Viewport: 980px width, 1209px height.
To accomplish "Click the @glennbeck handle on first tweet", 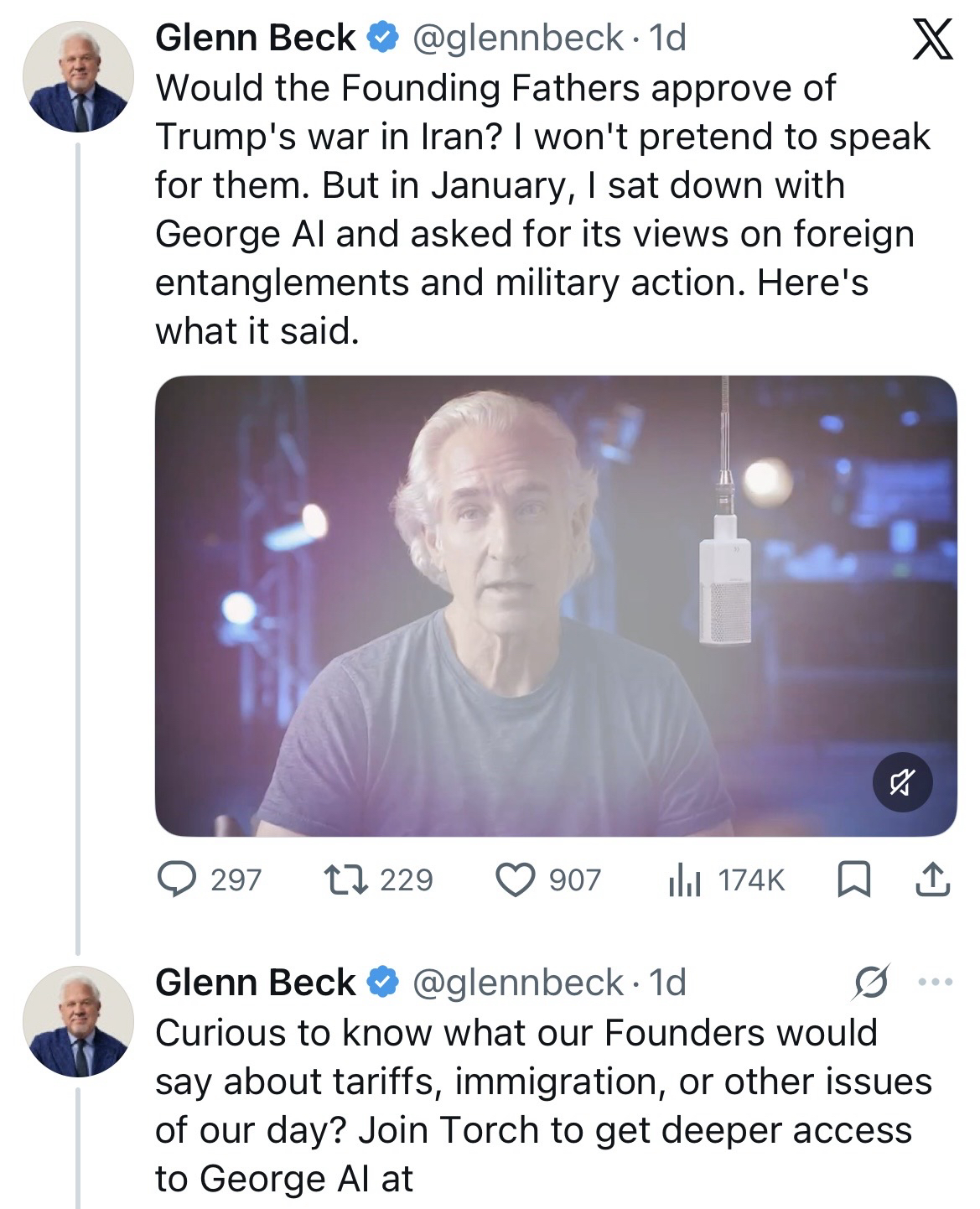I will pos(514,38).
